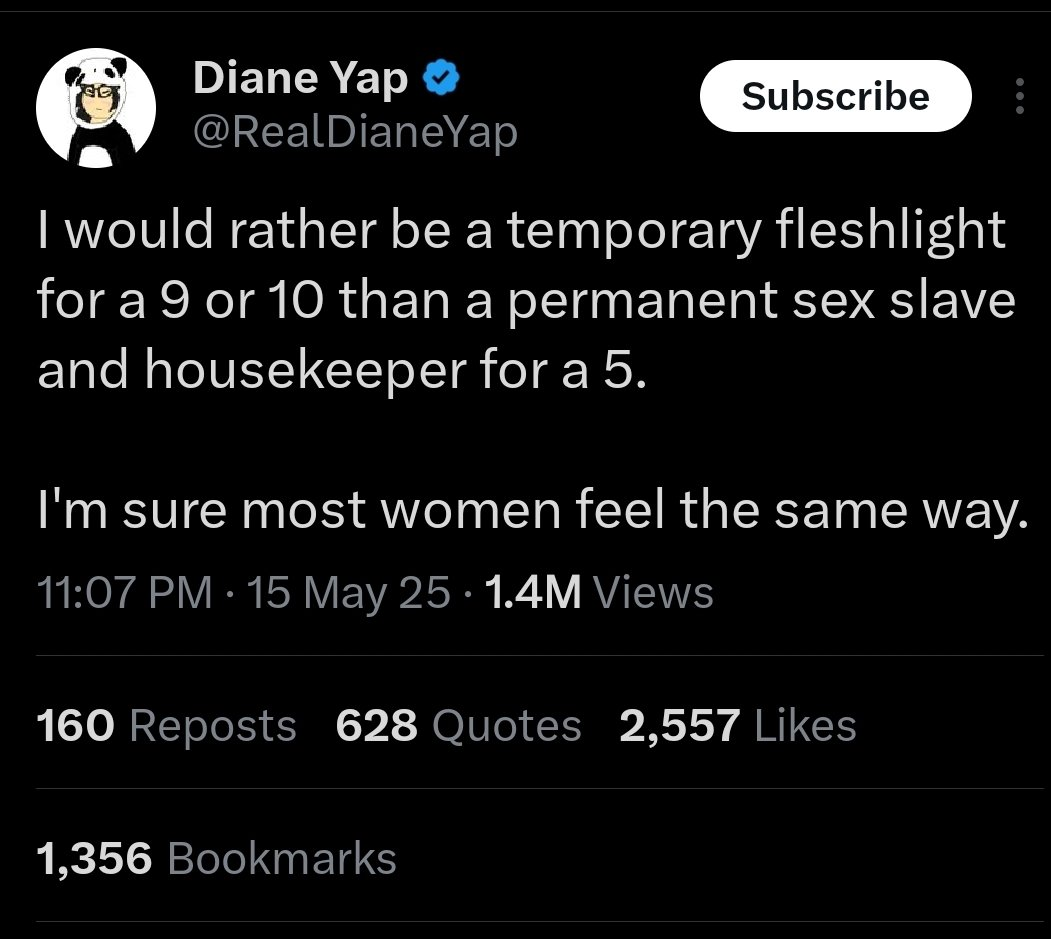The image size is (1051, 939).
Task: Click the 2,557 likes number
Action: coord(680,725)
